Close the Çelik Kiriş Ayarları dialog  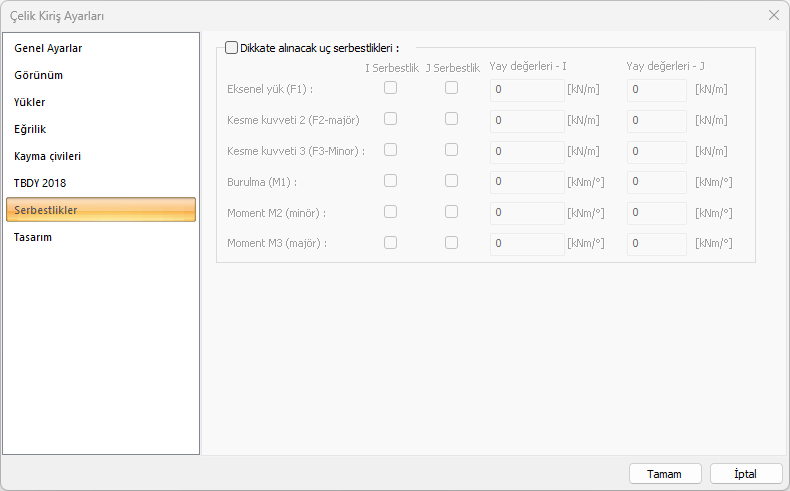point(773,15)
